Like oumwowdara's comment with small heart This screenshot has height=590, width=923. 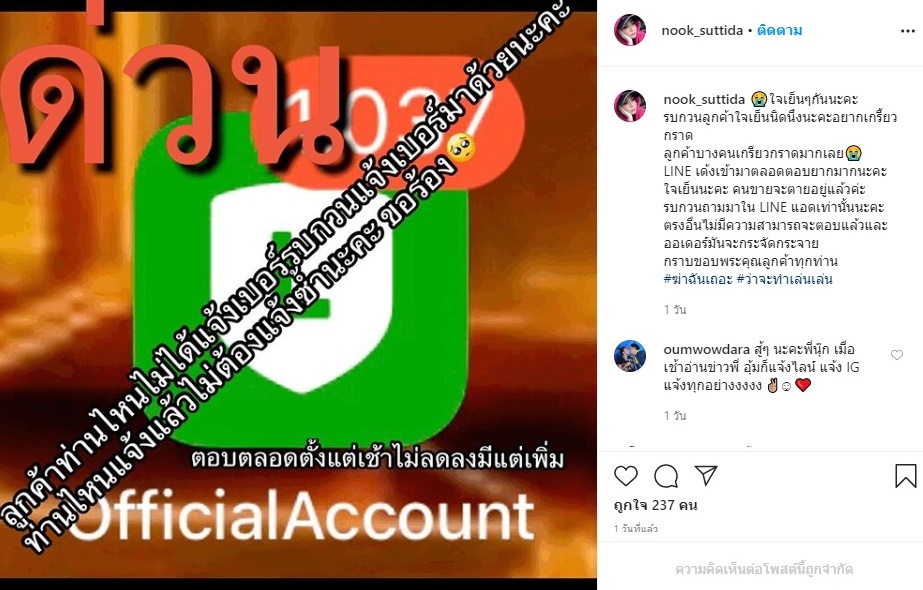click(x=897, y=354)
